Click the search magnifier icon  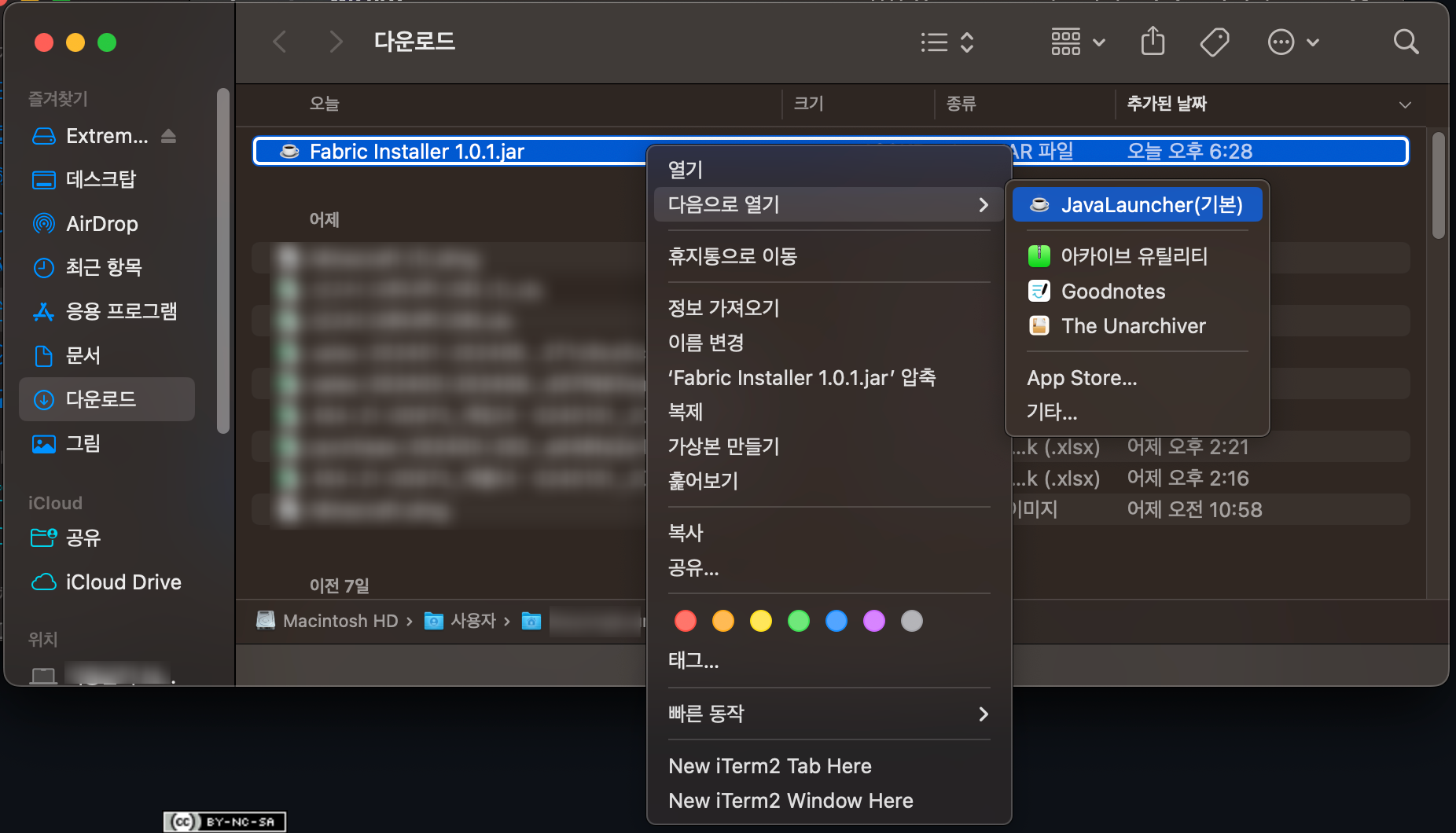tap(1406, 42)
